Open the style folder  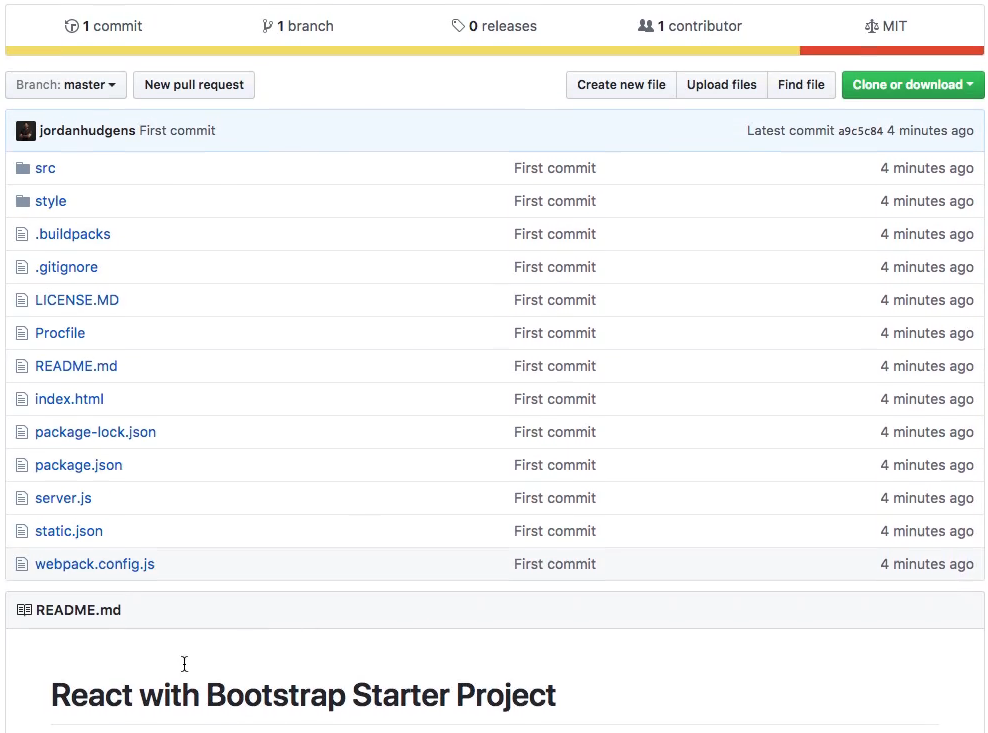(50, 200)
